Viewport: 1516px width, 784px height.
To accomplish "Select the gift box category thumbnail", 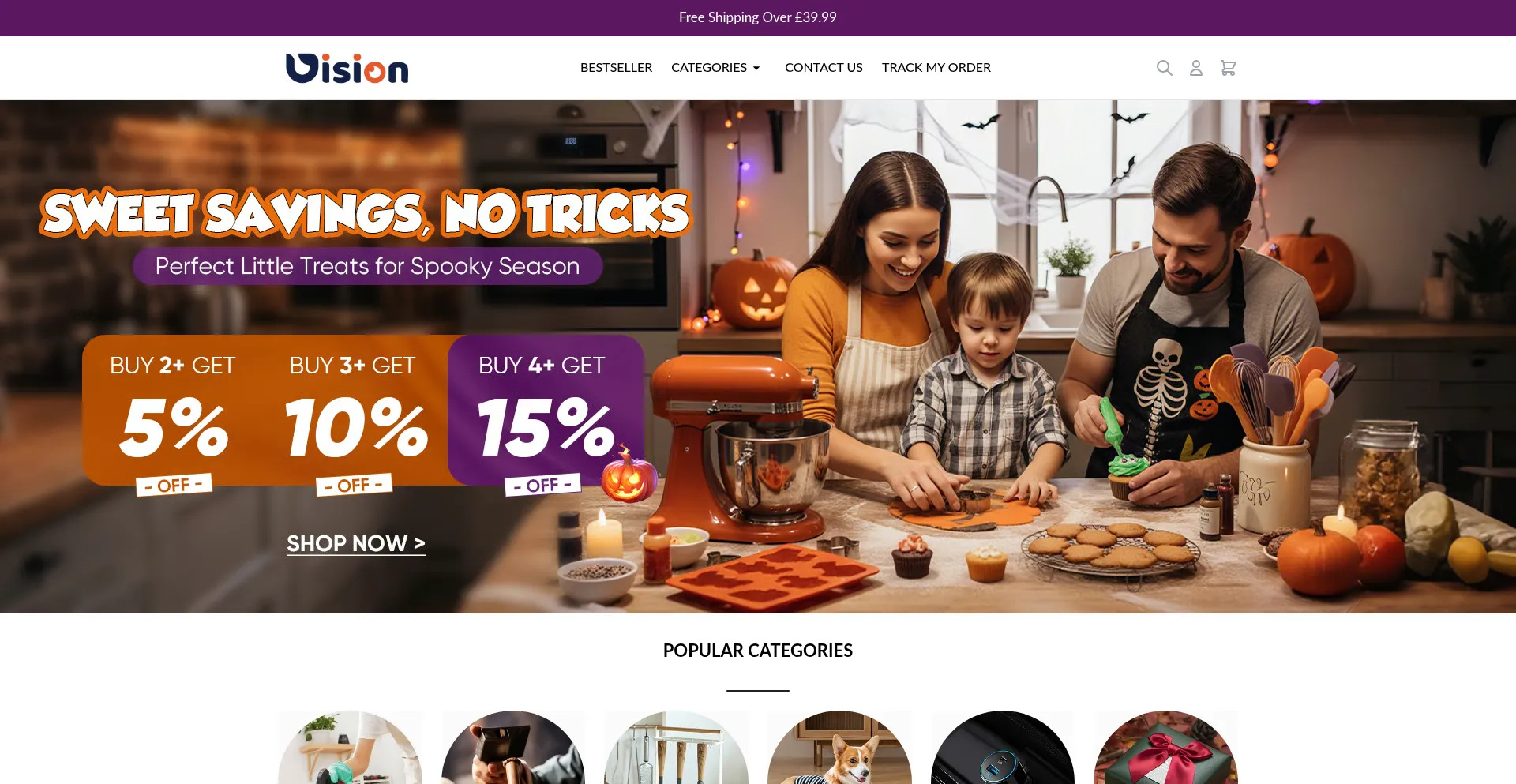I will (x=1165, y=747).
